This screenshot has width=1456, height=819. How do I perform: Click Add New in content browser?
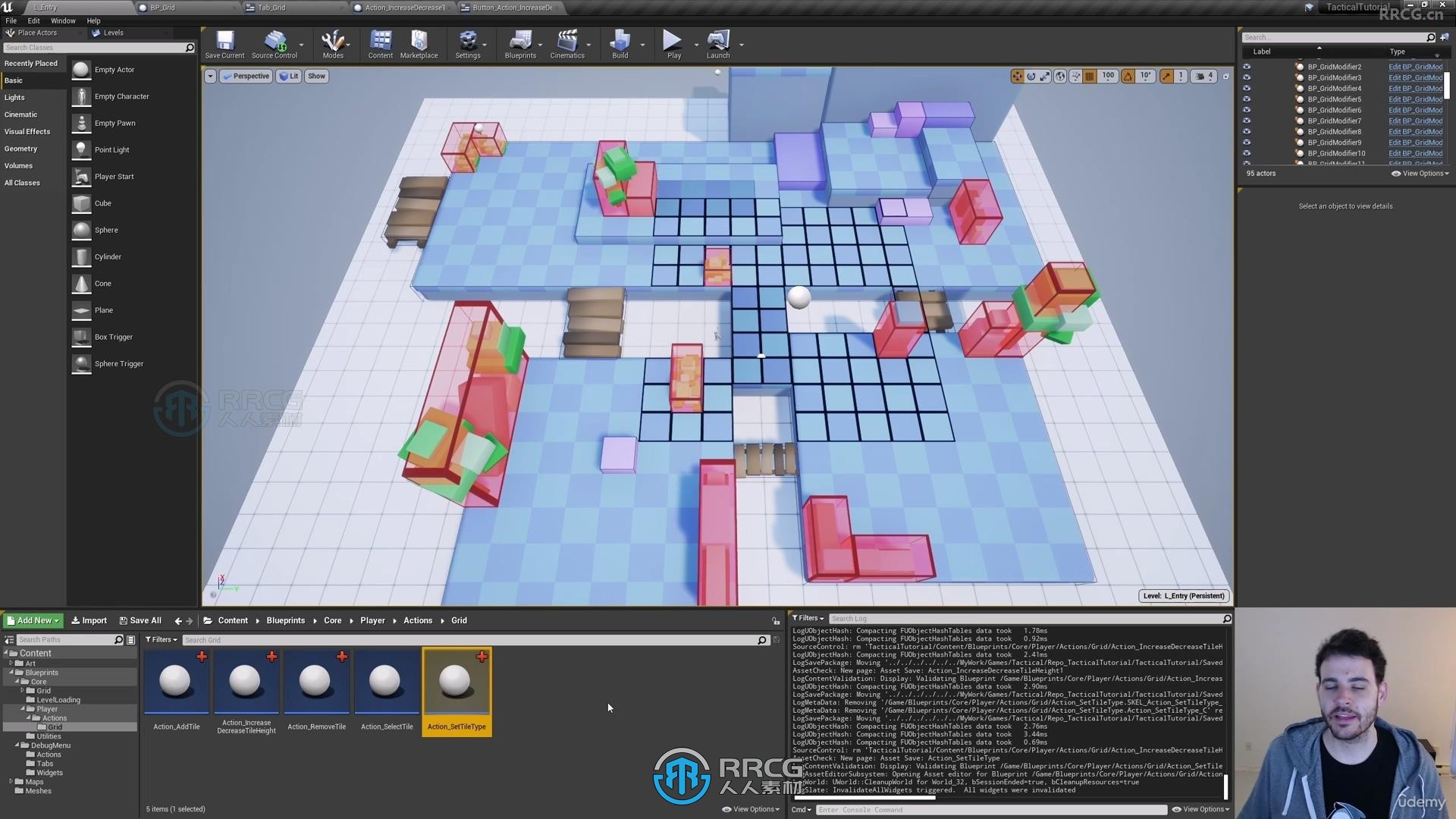point(36,620)
